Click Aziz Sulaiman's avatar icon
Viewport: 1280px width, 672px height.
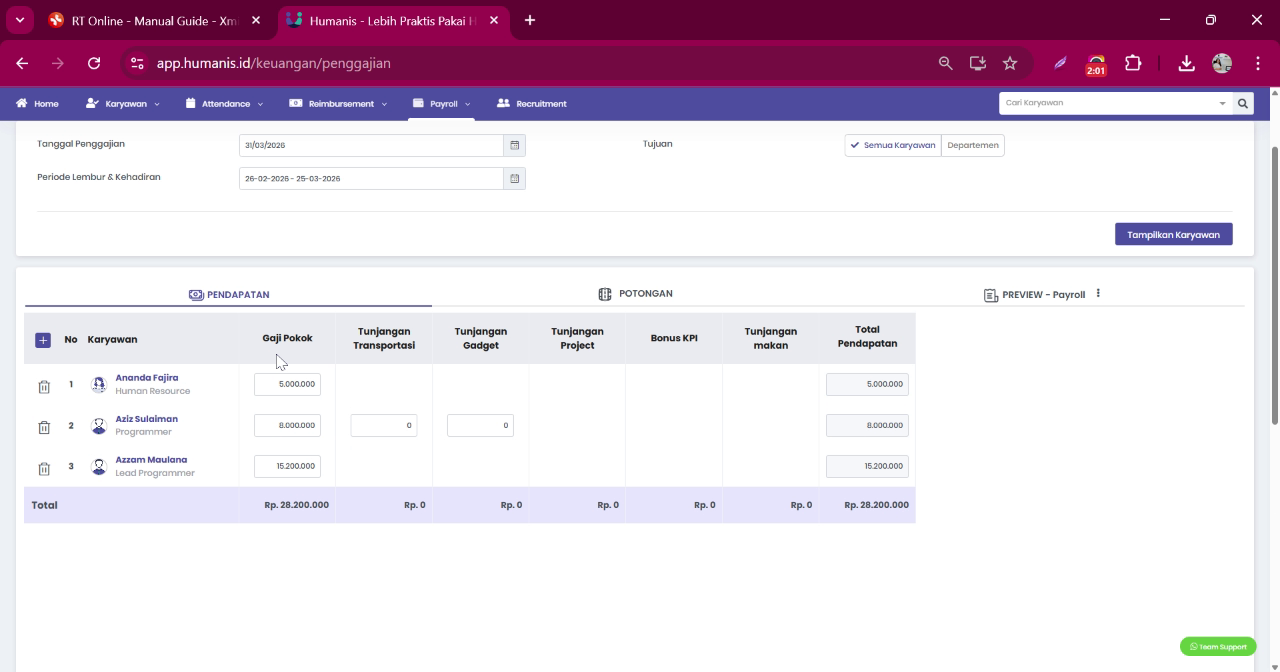click(x=99, y=426)
